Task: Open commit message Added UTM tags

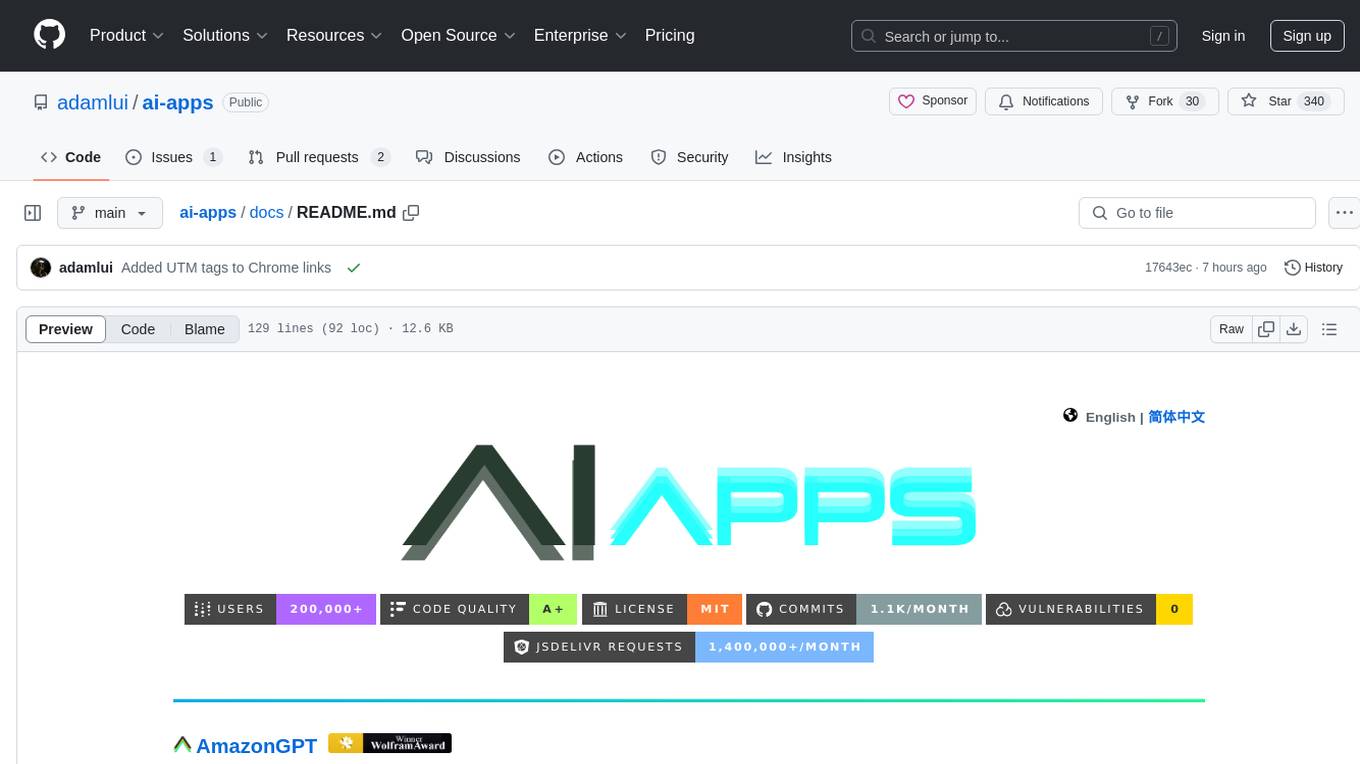Action: pyautogui.click(x=226, y=268)
